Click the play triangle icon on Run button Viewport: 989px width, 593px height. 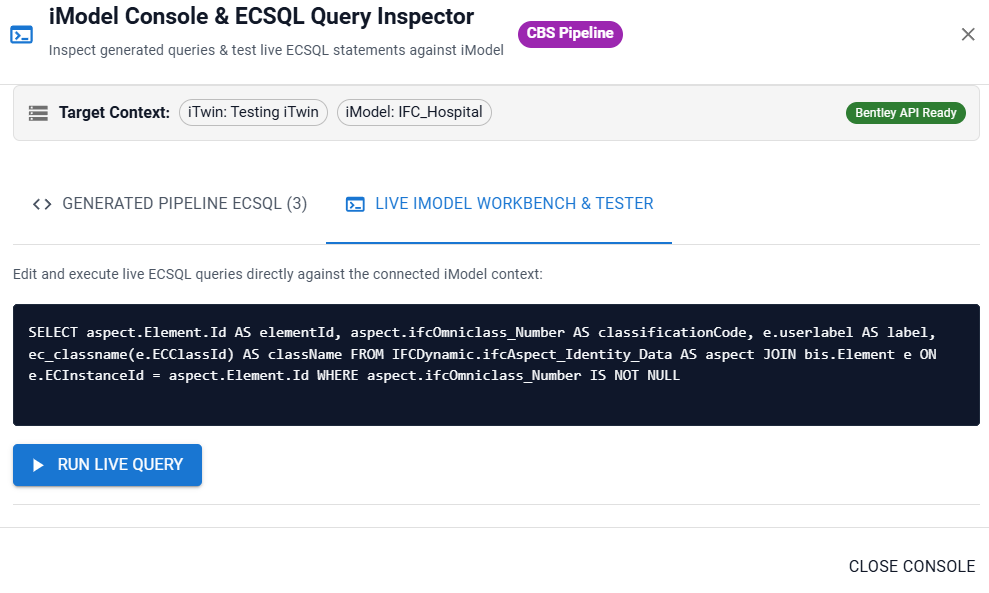tap(38, 465)
